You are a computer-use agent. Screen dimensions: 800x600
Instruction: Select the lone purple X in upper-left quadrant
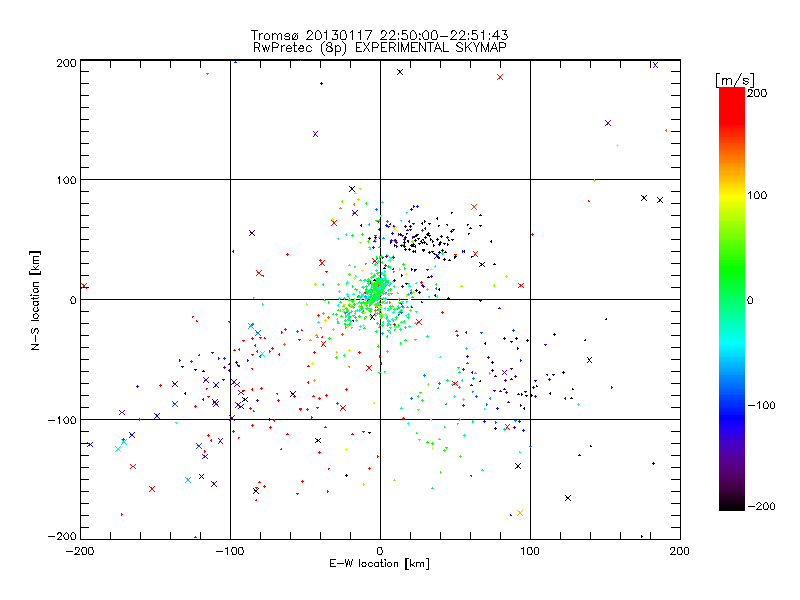pos(315,134)
